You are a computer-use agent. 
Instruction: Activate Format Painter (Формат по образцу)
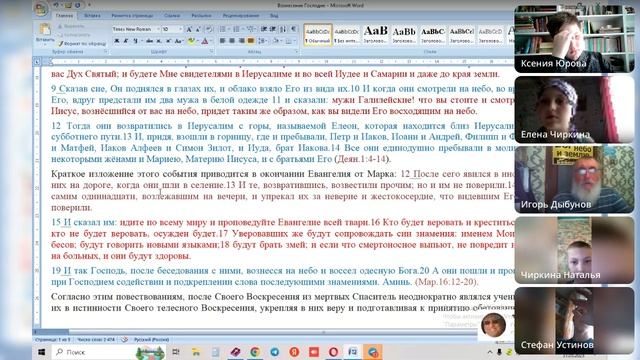(82, 43)
